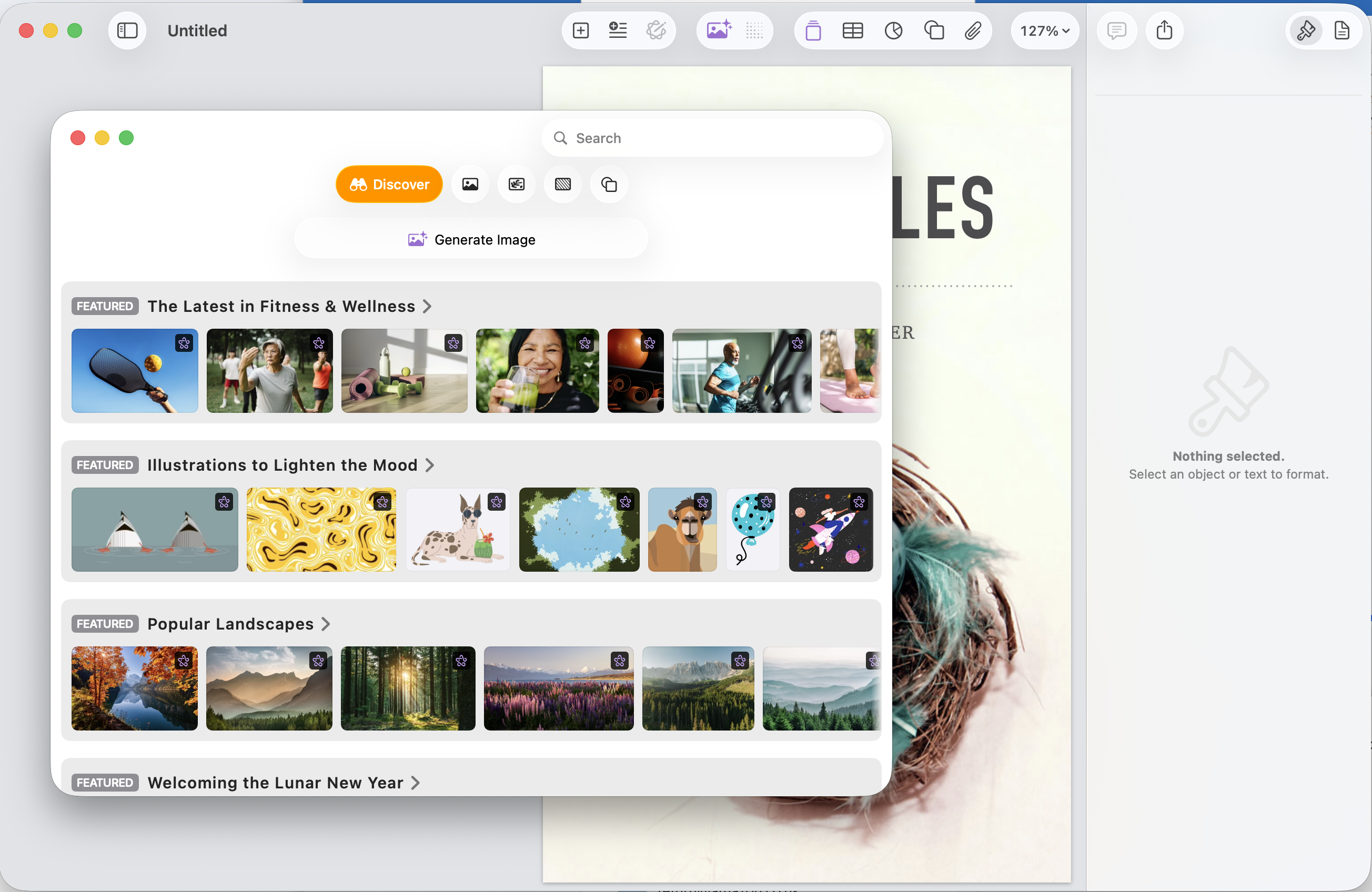Click the Share icon in the toolbar
Screen dimensions: 1372x892
coord(1165,31)
